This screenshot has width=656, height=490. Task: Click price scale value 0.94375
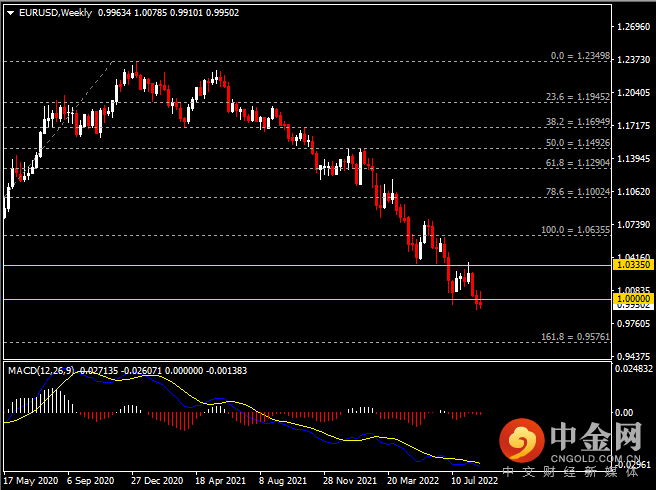[633, 357]
